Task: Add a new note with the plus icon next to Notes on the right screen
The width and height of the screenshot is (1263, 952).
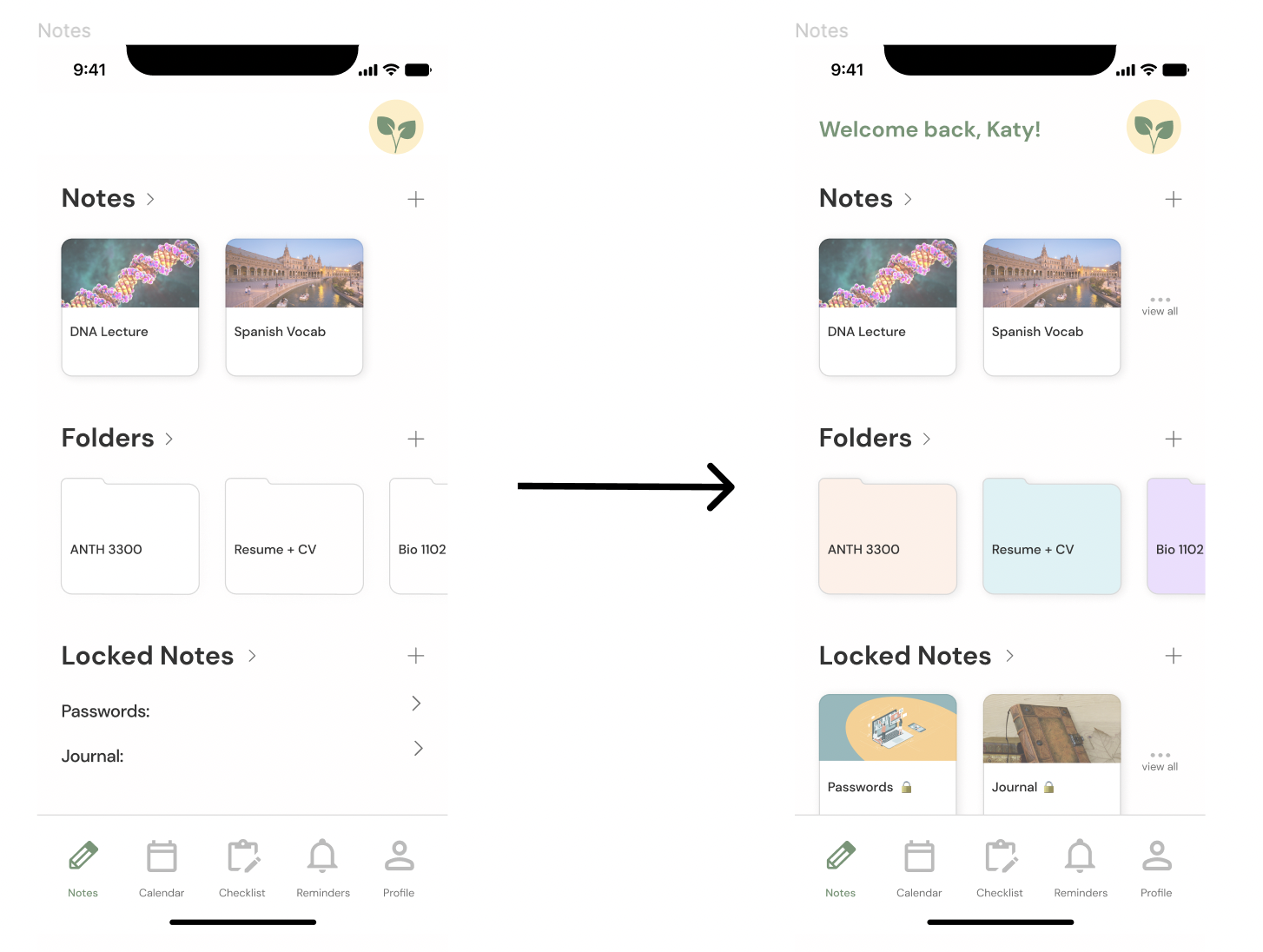Action: pyautogui.click(x=1174, y=199)
